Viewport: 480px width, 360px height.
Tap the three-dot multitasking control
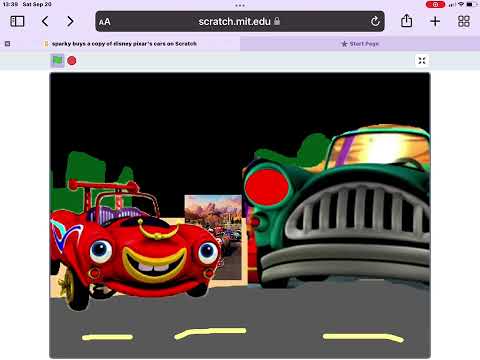(240, 5)
